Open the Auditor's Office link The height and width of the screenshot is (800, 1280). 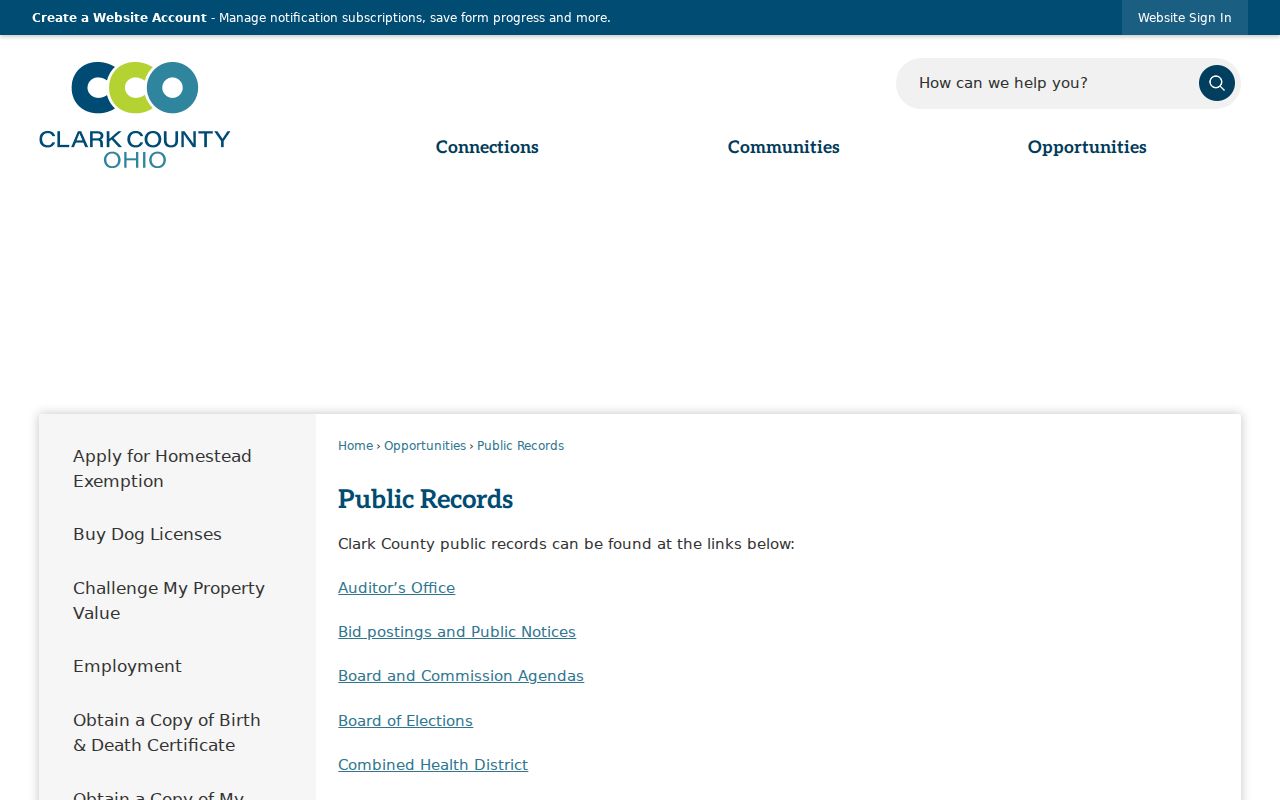396,588
